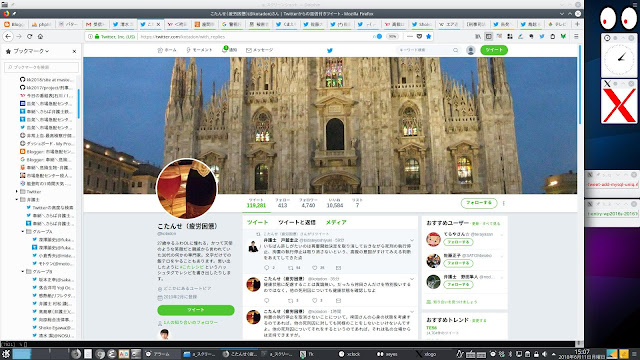Collapse the 弁護士 bookmarks folder
This screenshot has width=640, height=360.
coord(17,200)
